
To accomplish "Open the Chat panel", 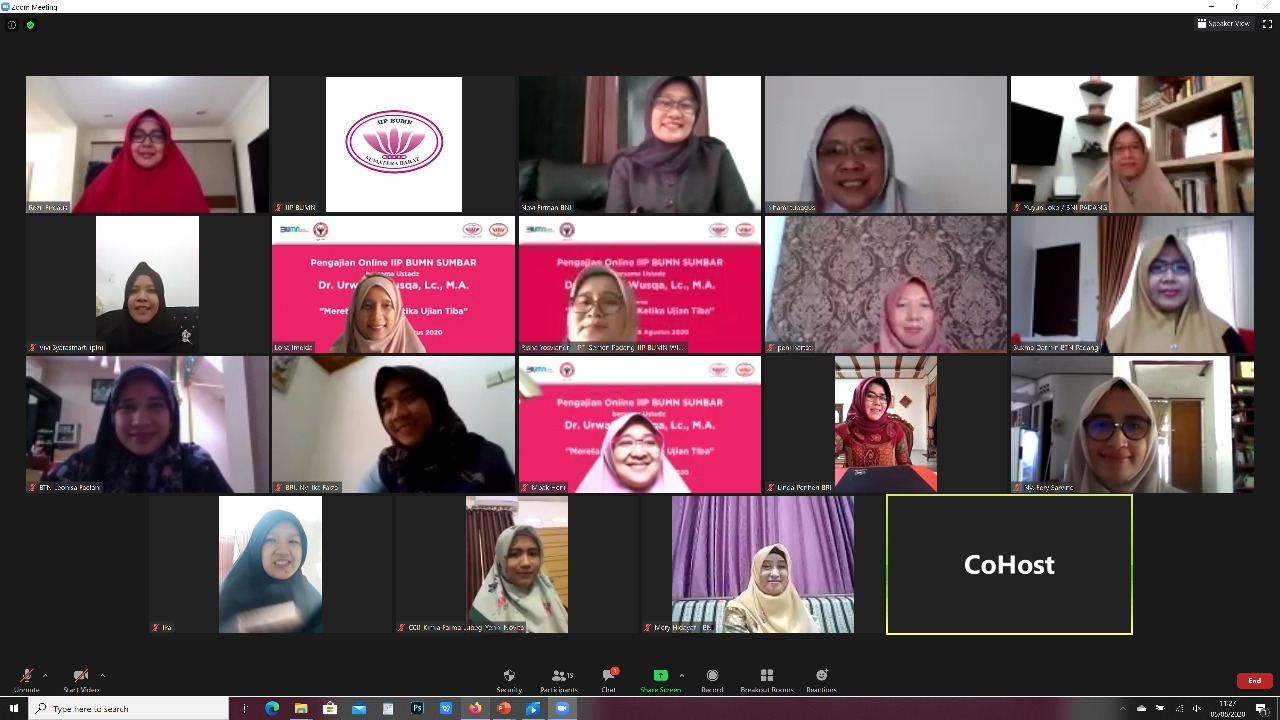I will [x=608, y=680].
